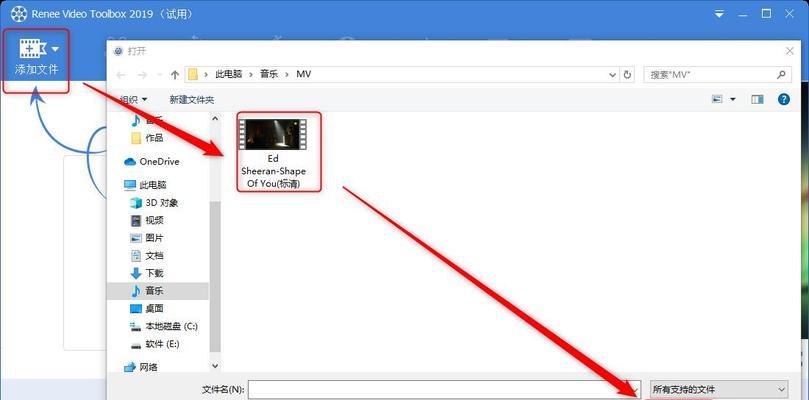Click the 下载 blue arrow icon
The height and width of the screenshot is (400, 809).
point(136,273)
